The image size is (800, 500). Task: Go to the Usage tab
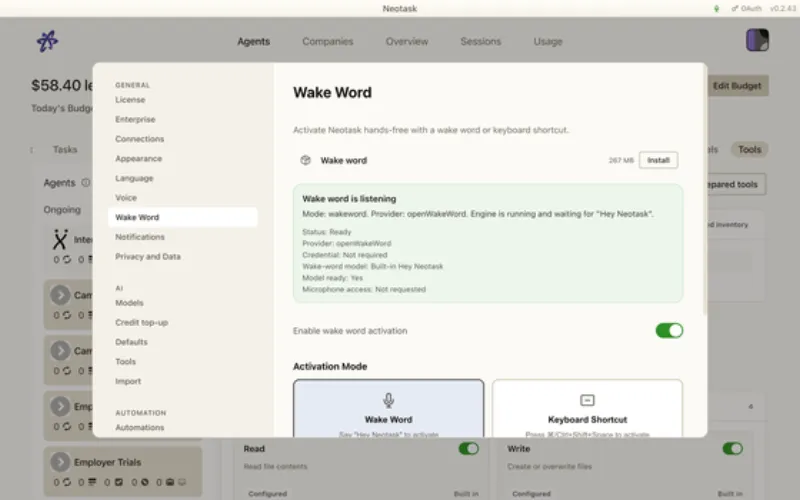point(548,41)
